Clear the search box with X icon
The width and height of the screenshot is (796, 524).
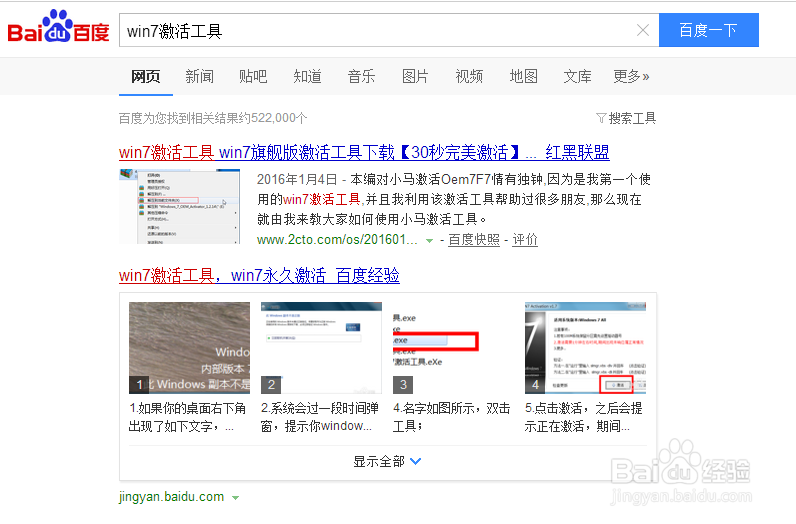(643, 30)
